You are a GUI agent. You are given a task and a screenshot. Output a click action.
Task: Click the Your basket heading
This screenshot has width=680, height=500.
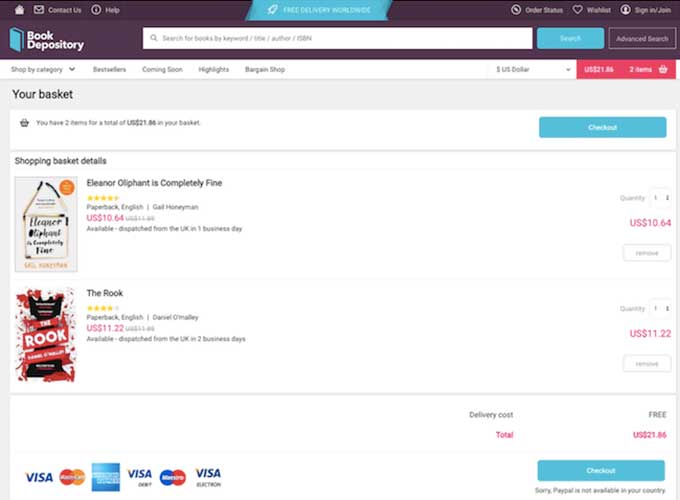coord(42,95)
